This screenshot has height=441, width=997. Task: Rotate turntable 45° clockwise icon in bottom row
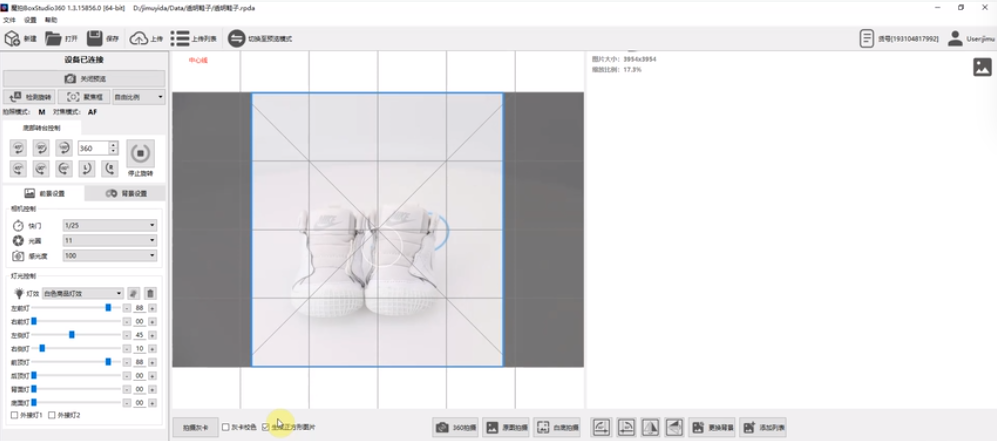pos(18,169)
